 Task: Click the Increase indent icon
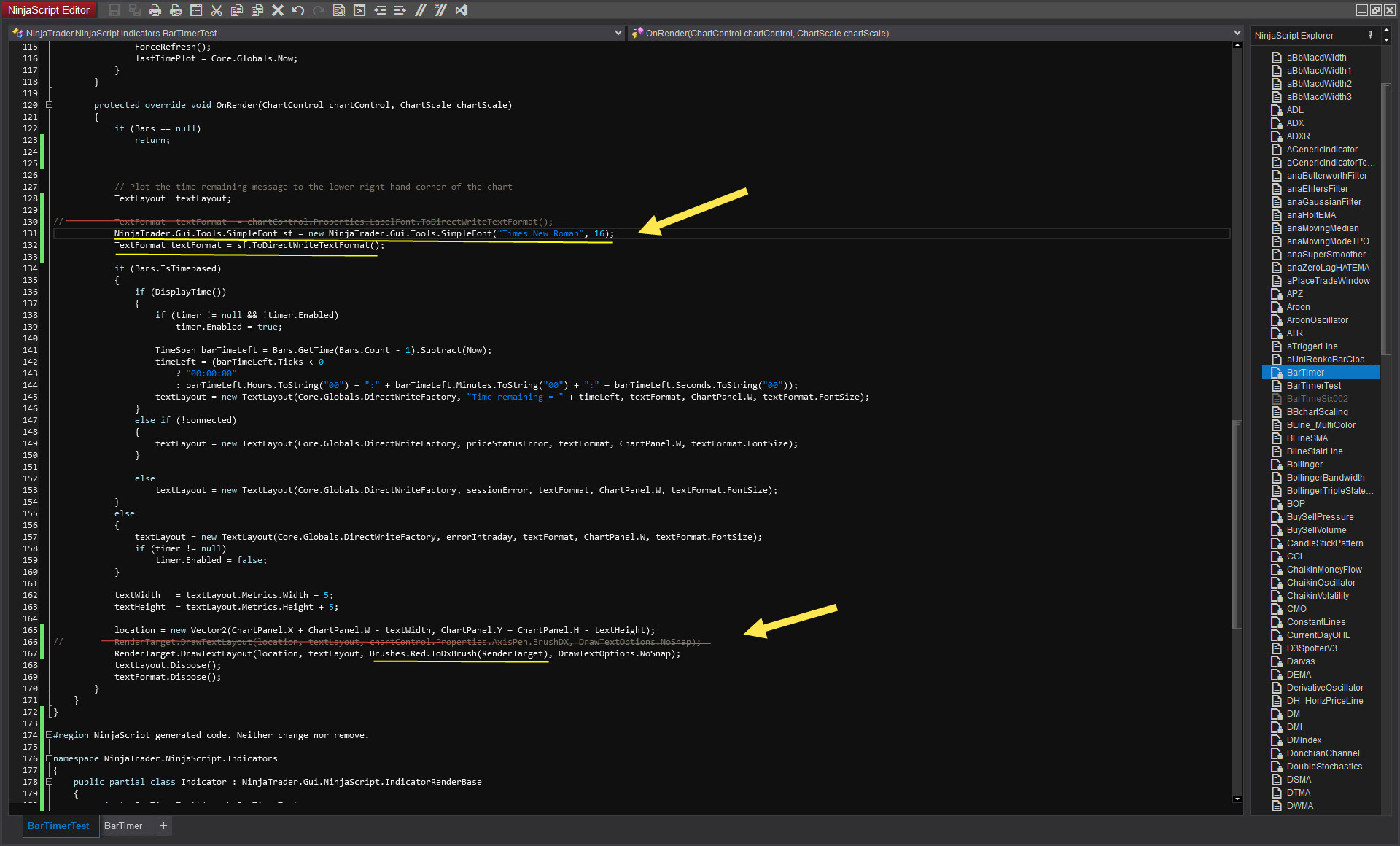tap(400, 10)
